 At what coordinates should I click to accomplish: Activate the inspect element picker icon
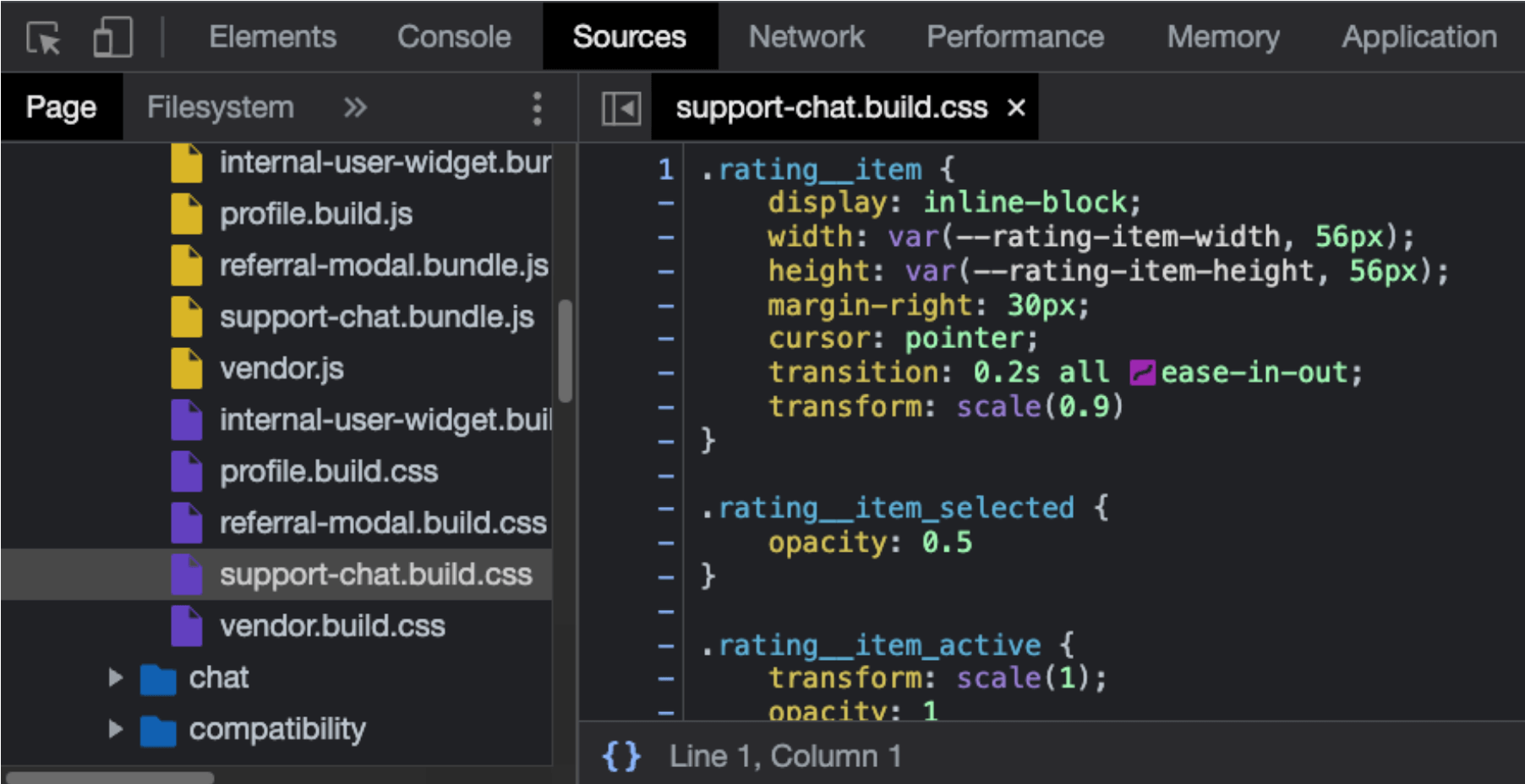(43, 38)
